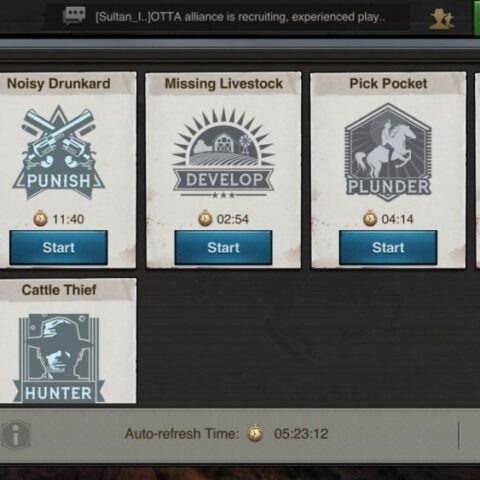Screen dimensions: 480x480
Task: Open the info icon in bottom bar
Action: coord(15,435)
